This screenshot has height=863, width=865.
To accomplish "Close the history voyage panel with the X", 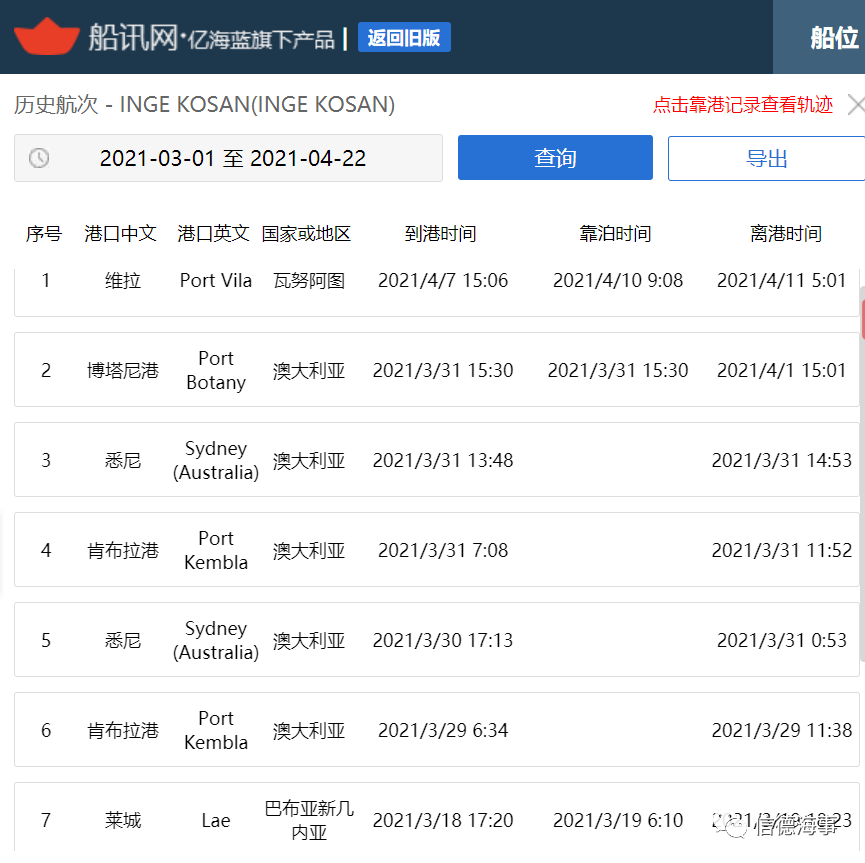I will 856,104.
